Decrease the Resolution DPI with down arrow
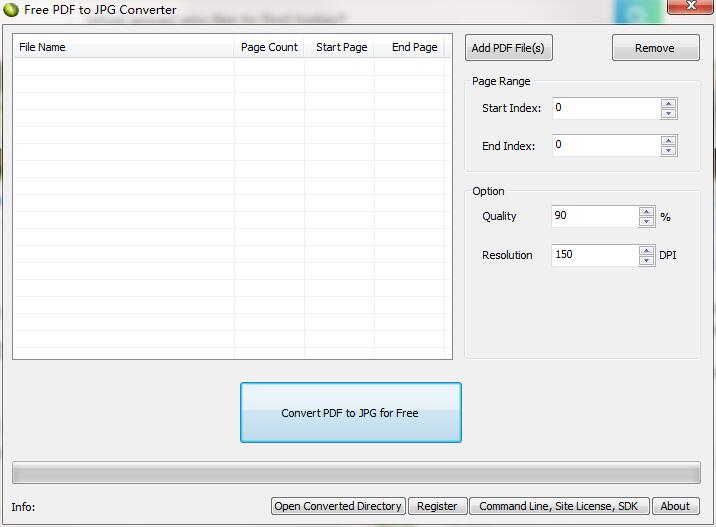 tap(647, 261)
